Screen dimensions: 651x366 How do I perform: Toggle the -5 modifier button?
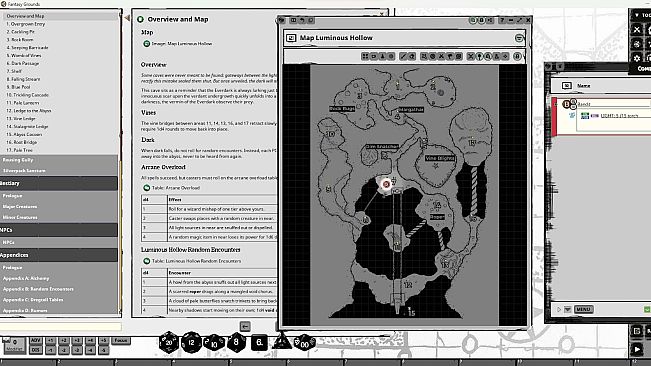point(103,350)
